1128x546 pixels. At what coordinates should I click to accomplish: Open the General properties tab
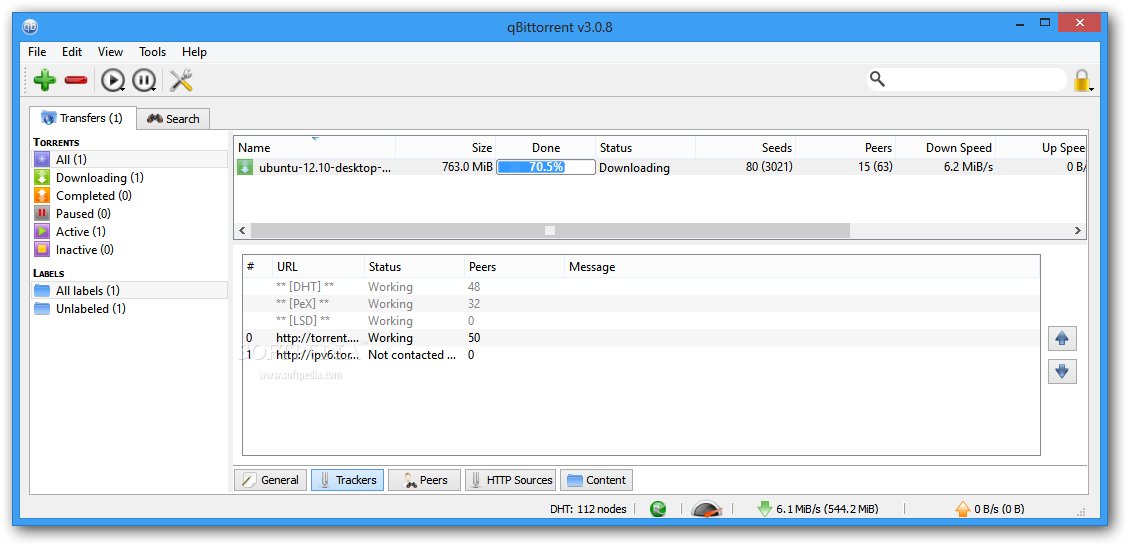pos(270,480)
